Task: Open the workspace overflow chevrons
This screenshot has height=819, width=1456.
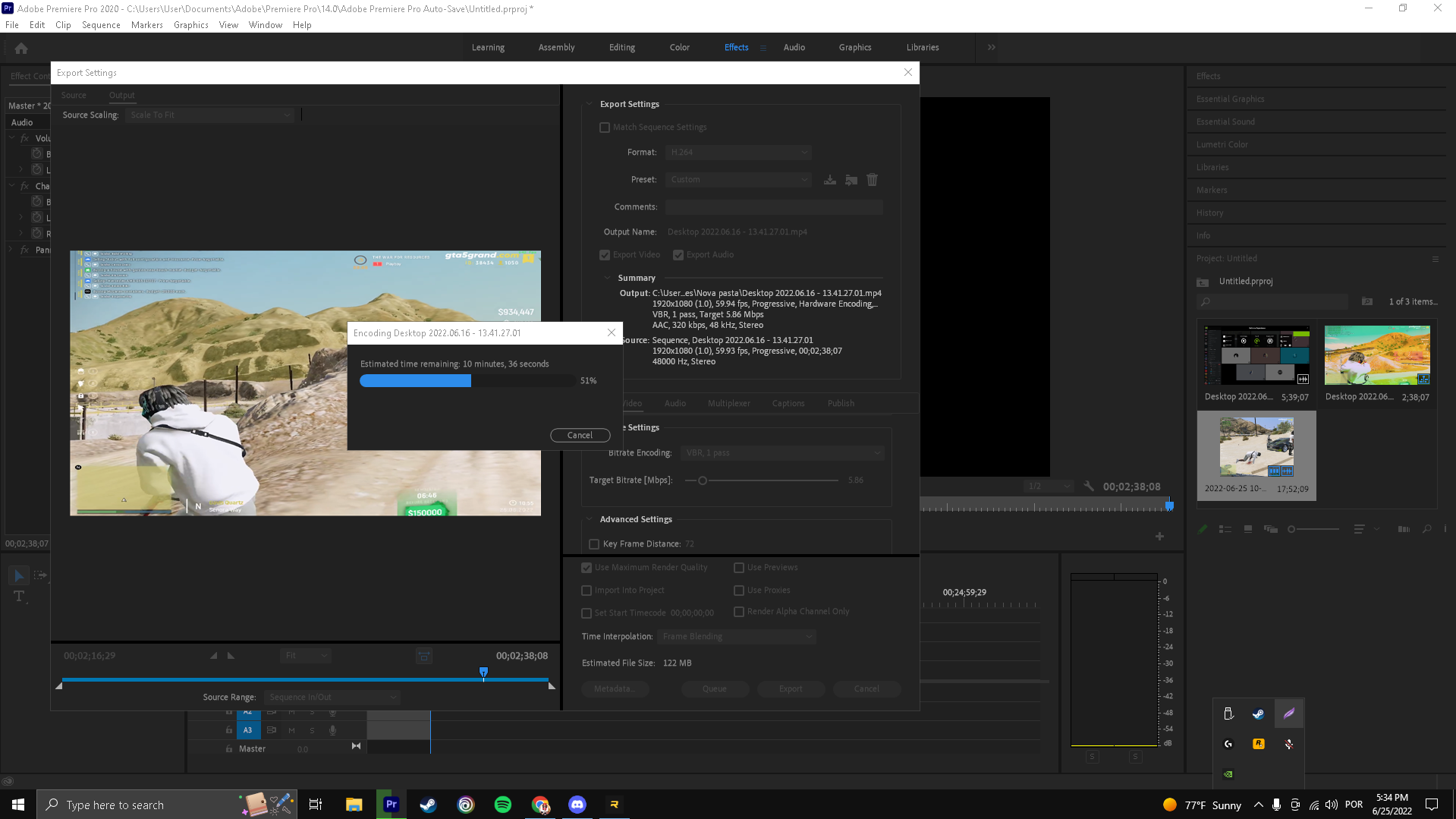Action: click(x=991, y=47)
